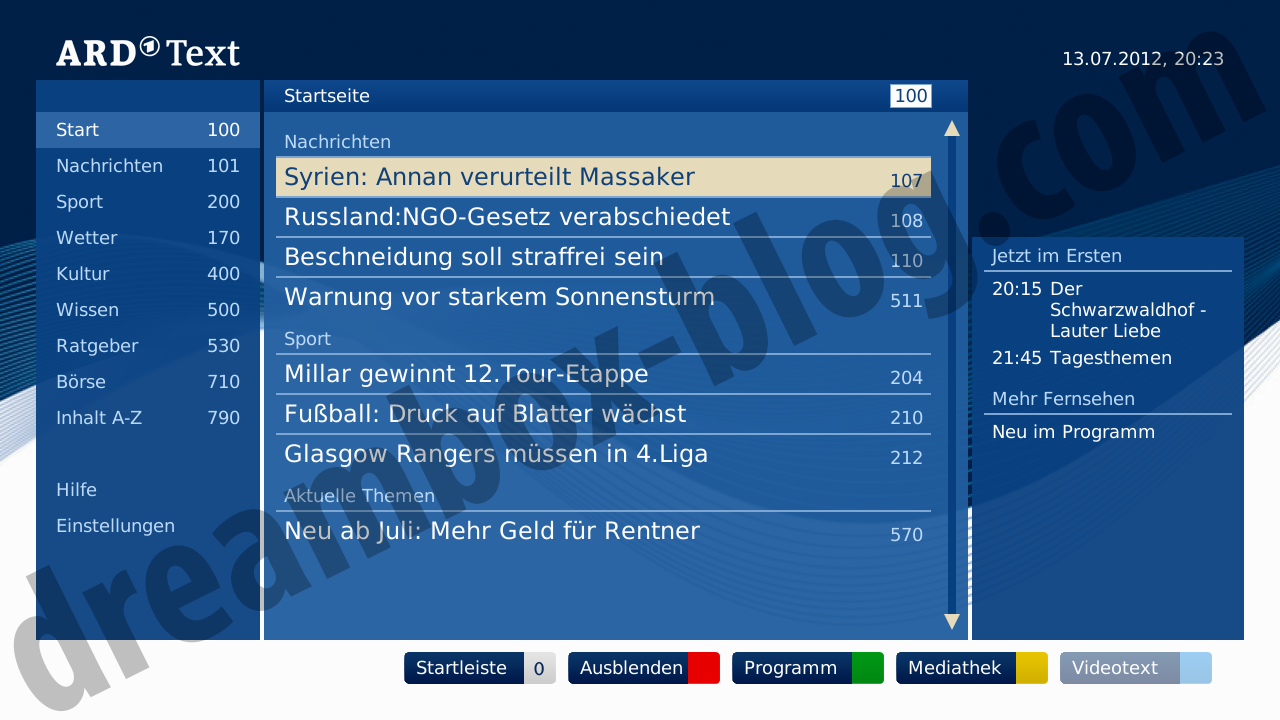Open Fußball: Druck auf Blatter wächst
The image size is (1280, 720).
(603, 415)
